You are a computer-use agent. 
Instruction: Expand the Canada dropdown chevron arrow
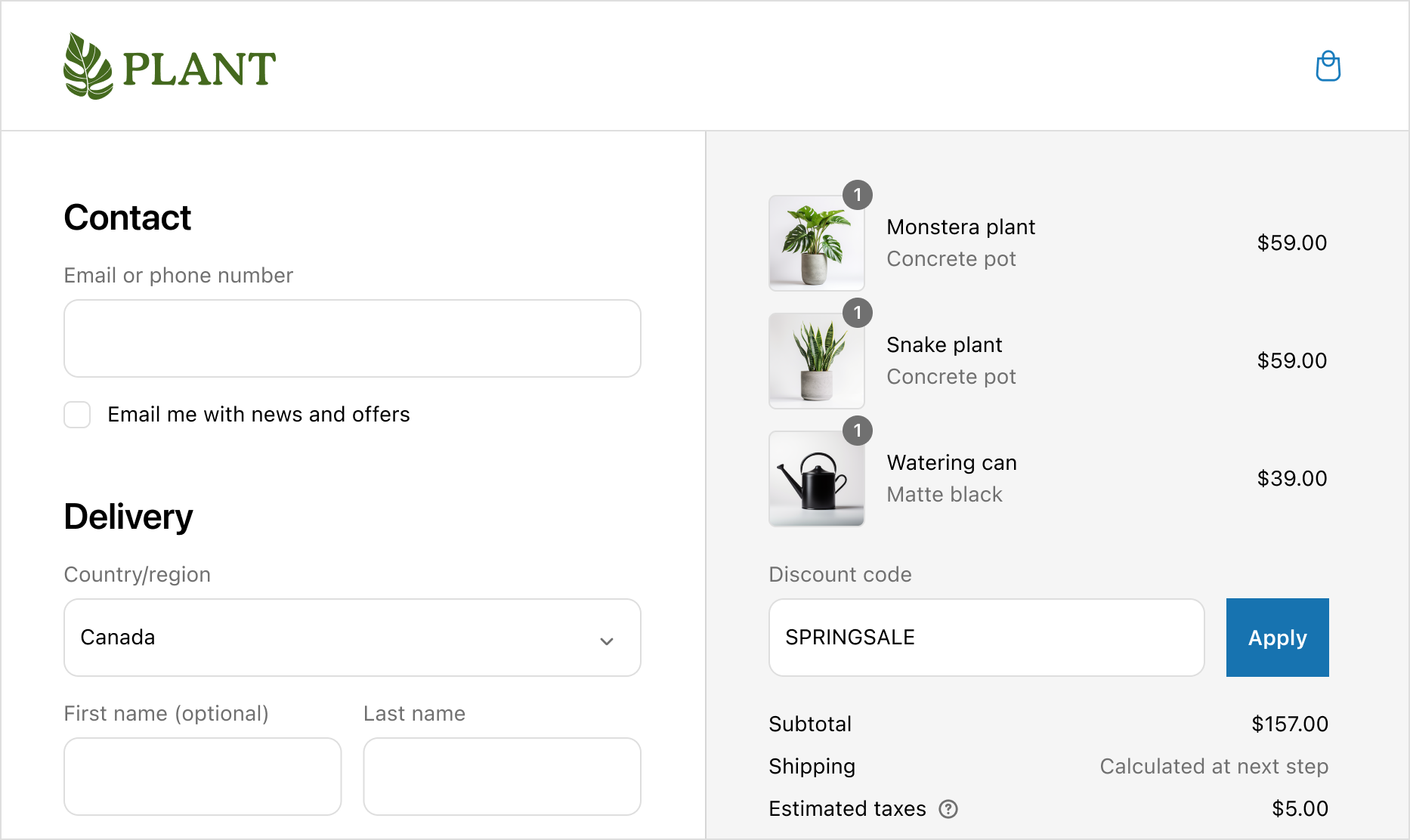[606, 641]
